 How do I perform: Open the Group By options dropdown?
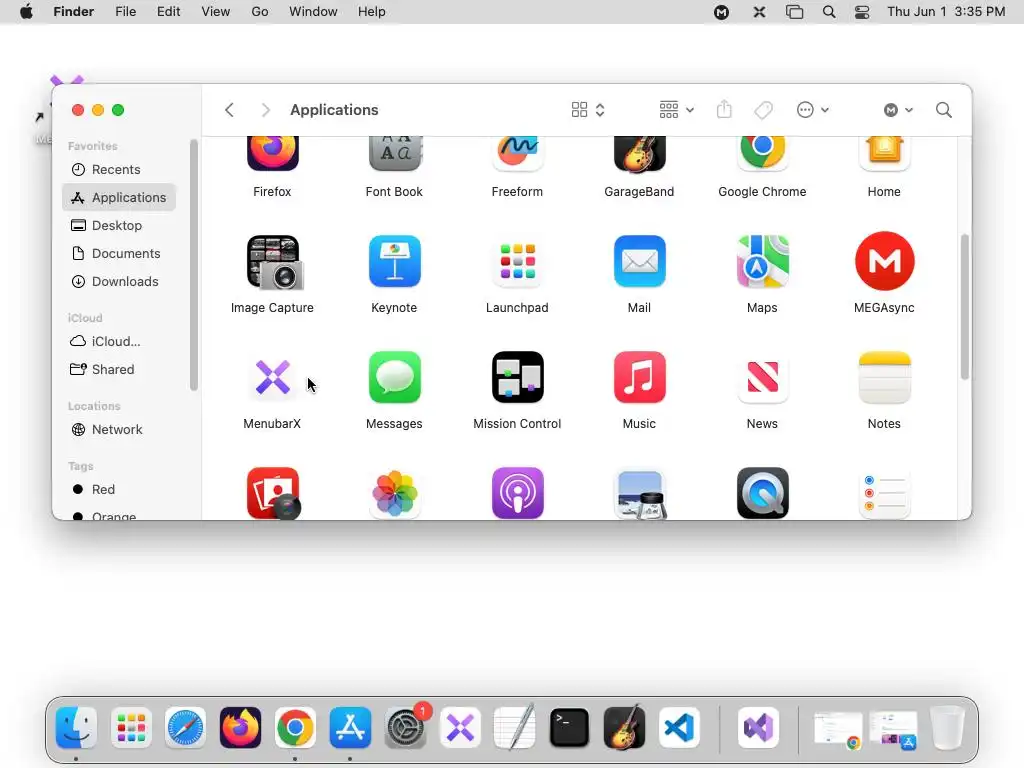[676, 110]
